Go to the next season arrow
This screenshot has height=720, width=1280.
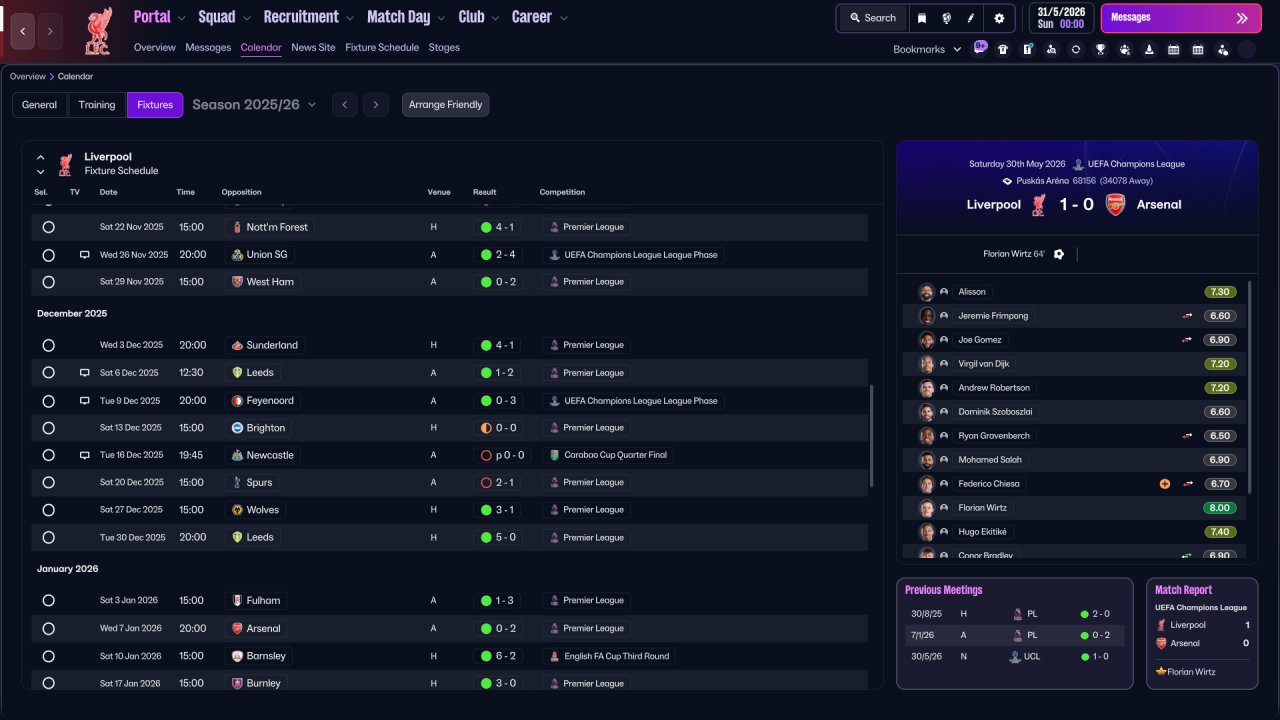[376, 105]
